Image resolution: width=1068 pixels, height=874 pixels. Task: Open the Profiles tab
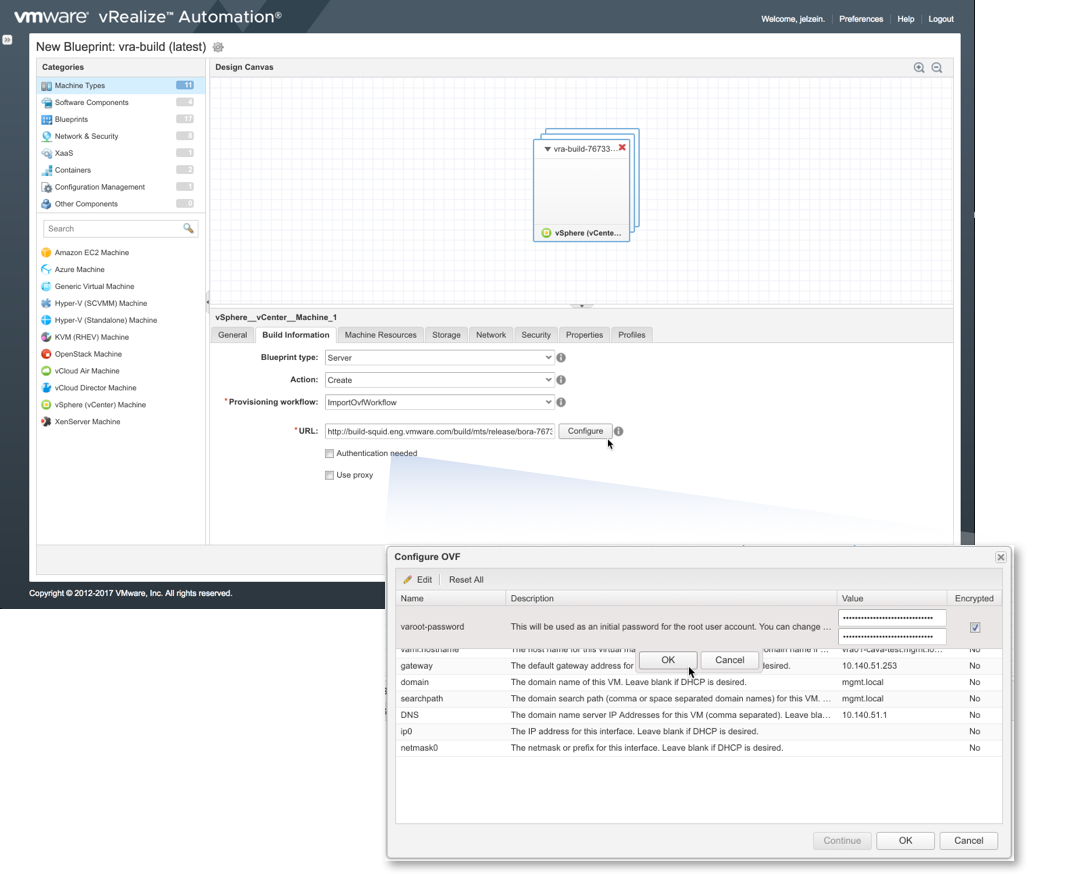coord(631,335)
